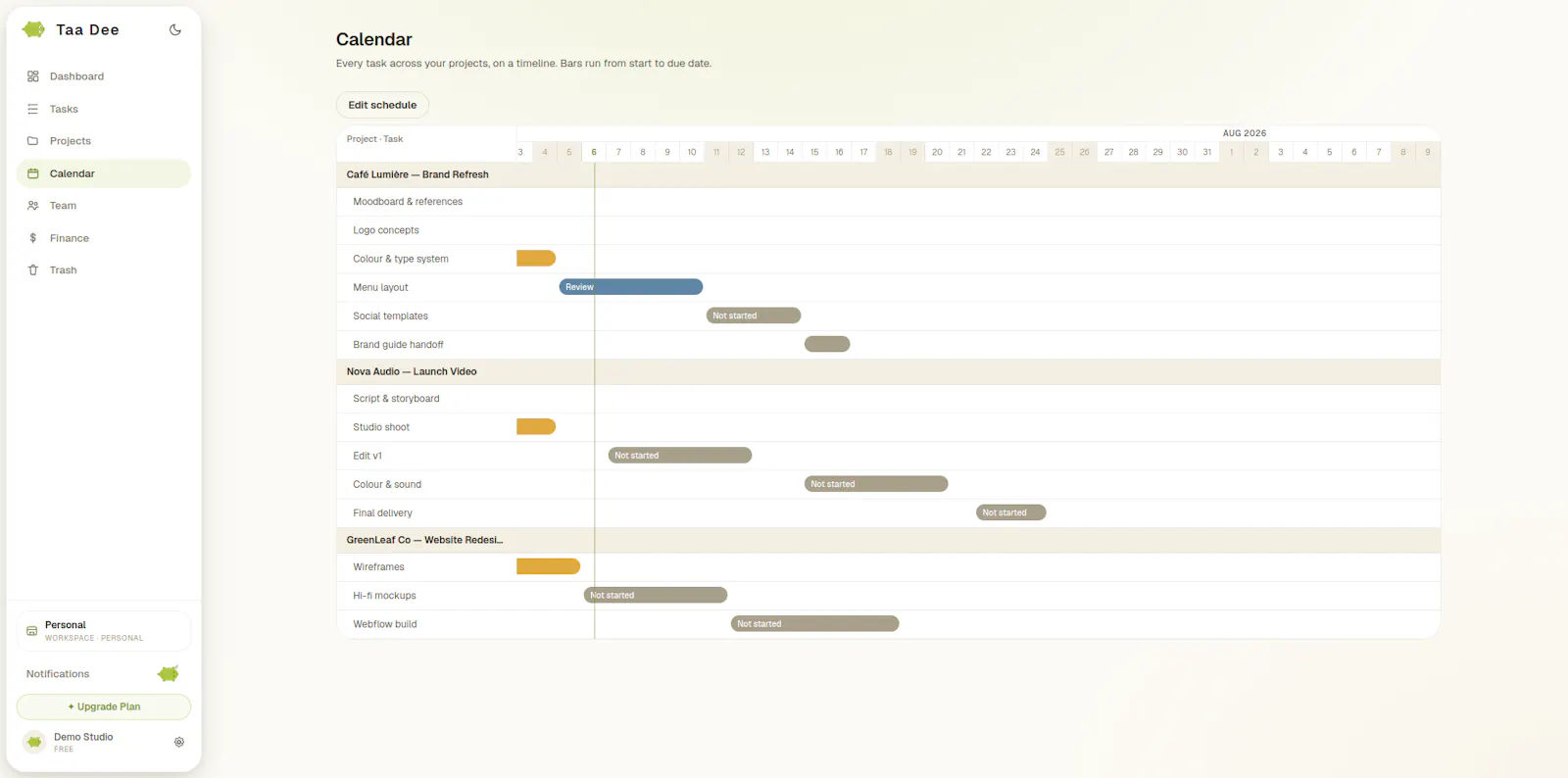Click the Studio shoot orange bar
Screen dimensions: 1568x778
(x=536, y=427)
